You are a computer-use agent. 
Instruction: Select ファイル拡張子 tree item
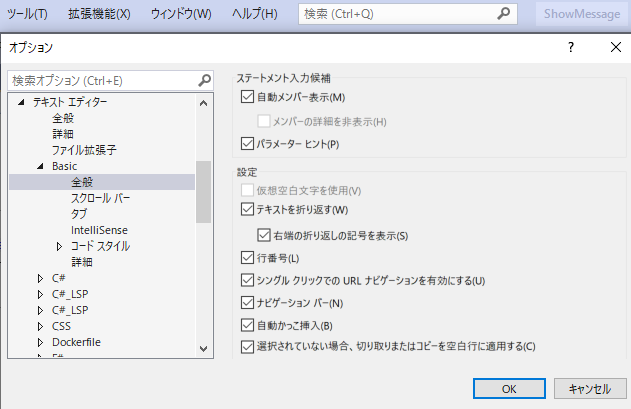click(85, 150)
